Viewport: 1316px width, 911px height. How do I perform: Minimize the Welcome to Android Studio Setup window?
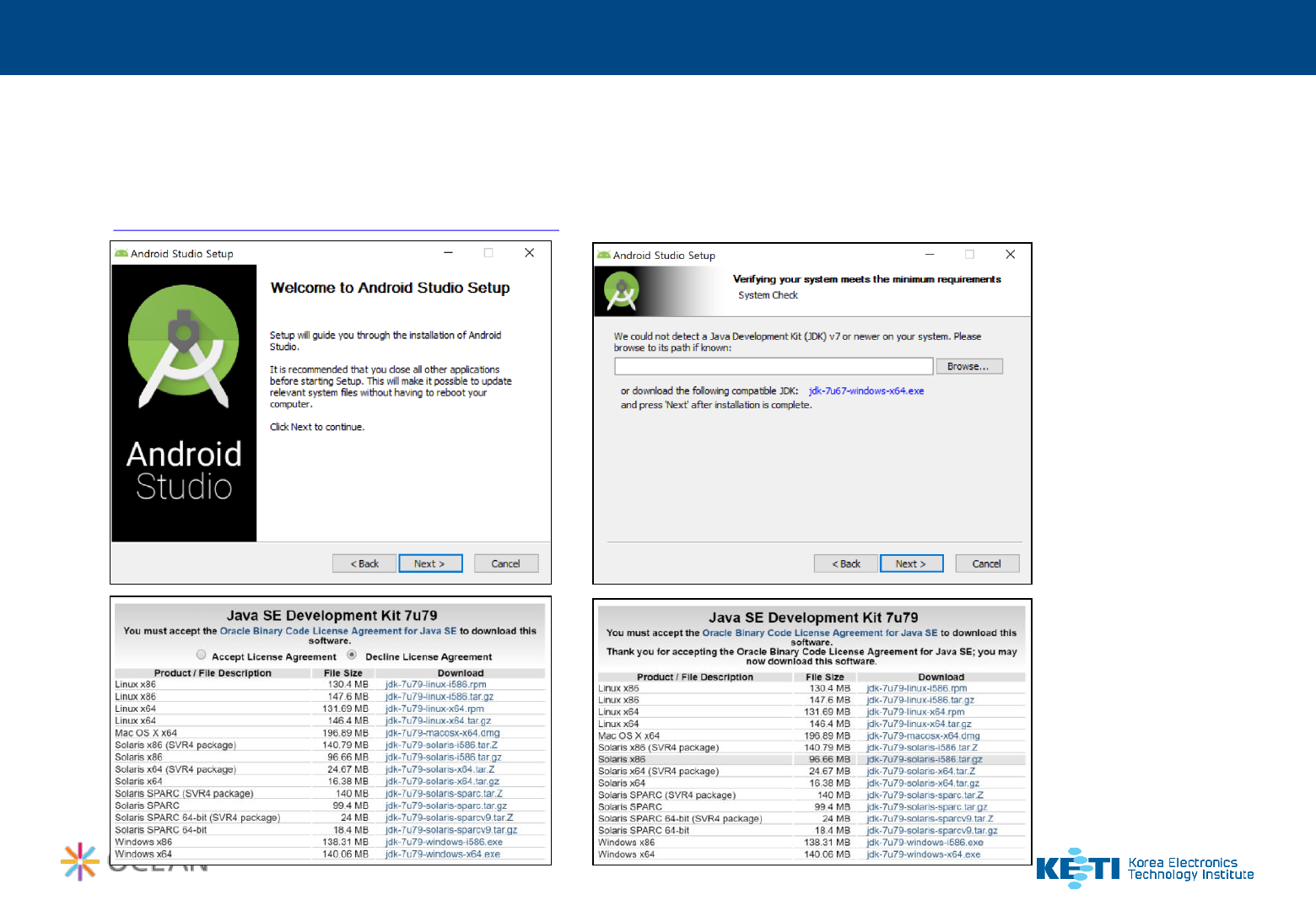tap(449, 252)
